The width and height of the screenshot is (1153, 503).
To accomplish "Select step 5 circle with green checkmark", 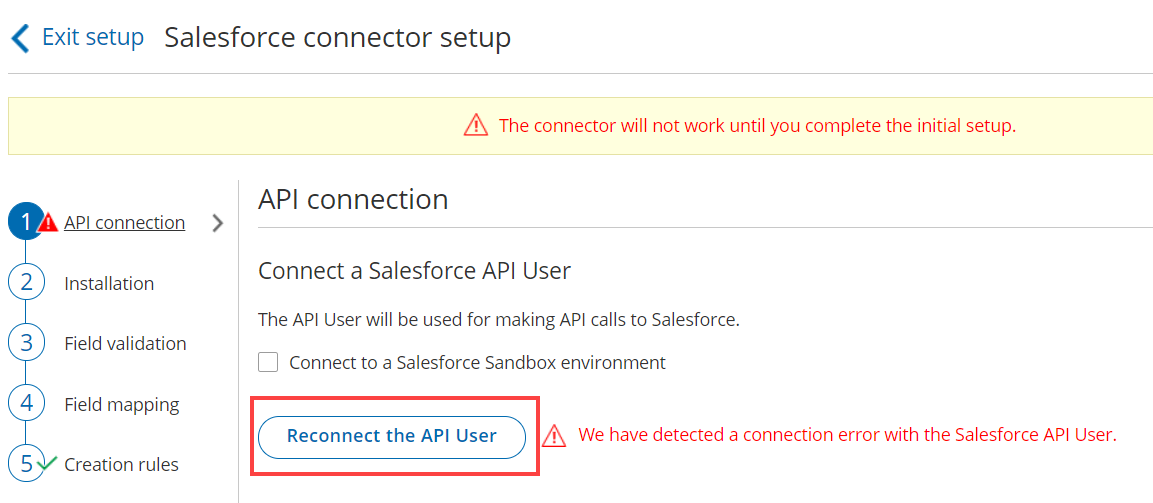I will tap(26, 464).
